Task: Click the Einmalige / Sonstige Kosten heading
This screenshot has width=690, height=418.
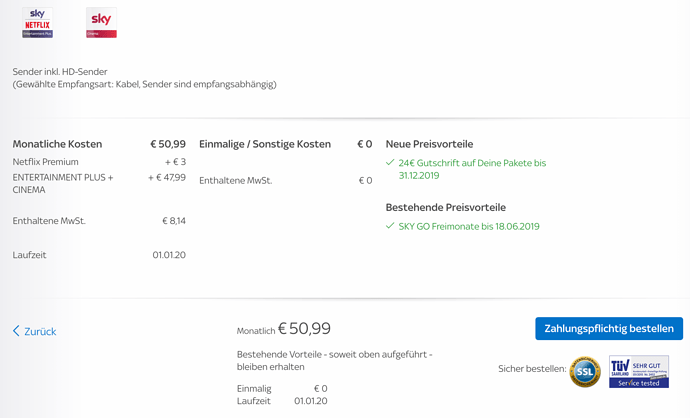Action: [265, 144]
